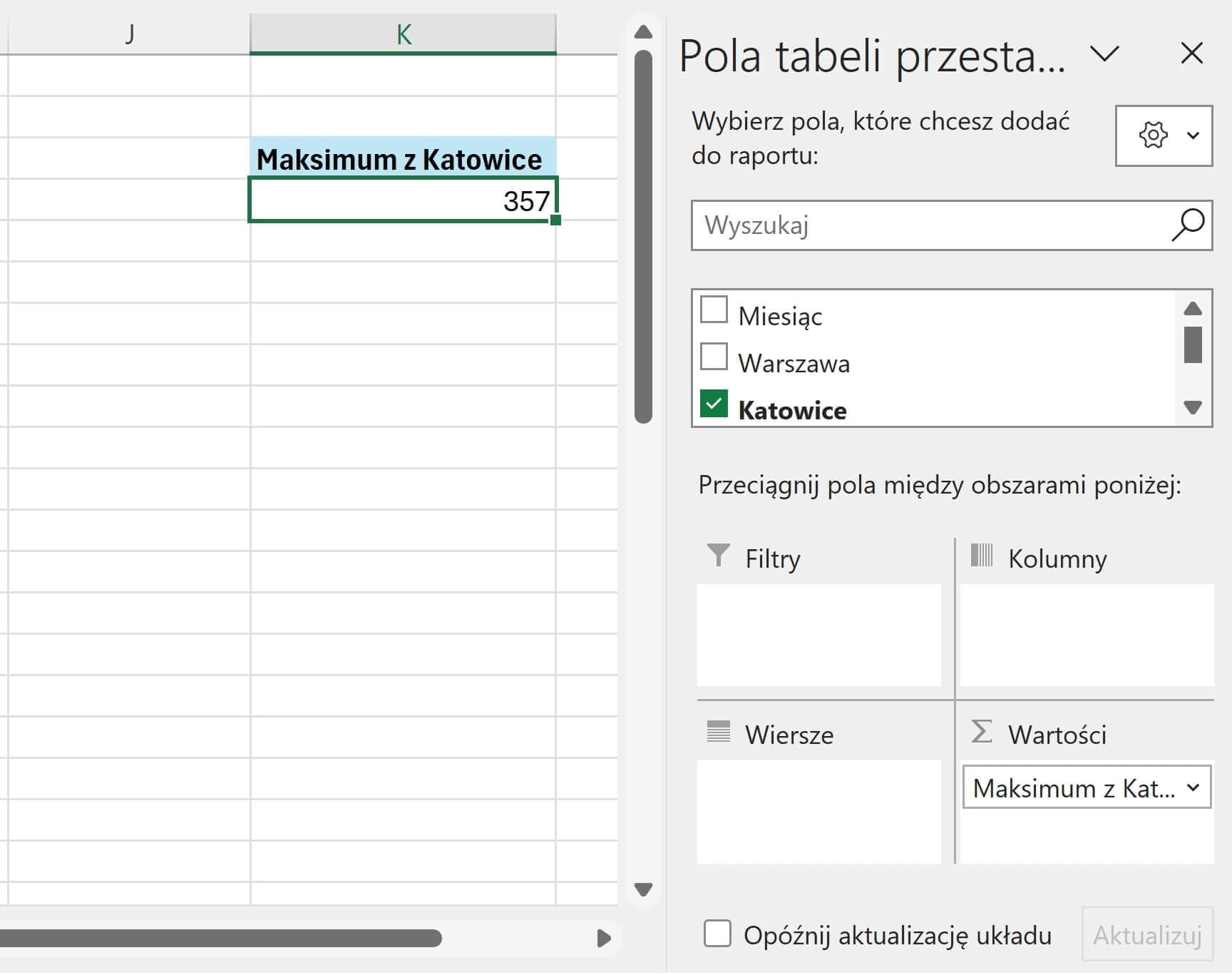Click the Kolumny area icon
Image resolution: width=1232 pixels, height=975 pixels.
(981, 556)
